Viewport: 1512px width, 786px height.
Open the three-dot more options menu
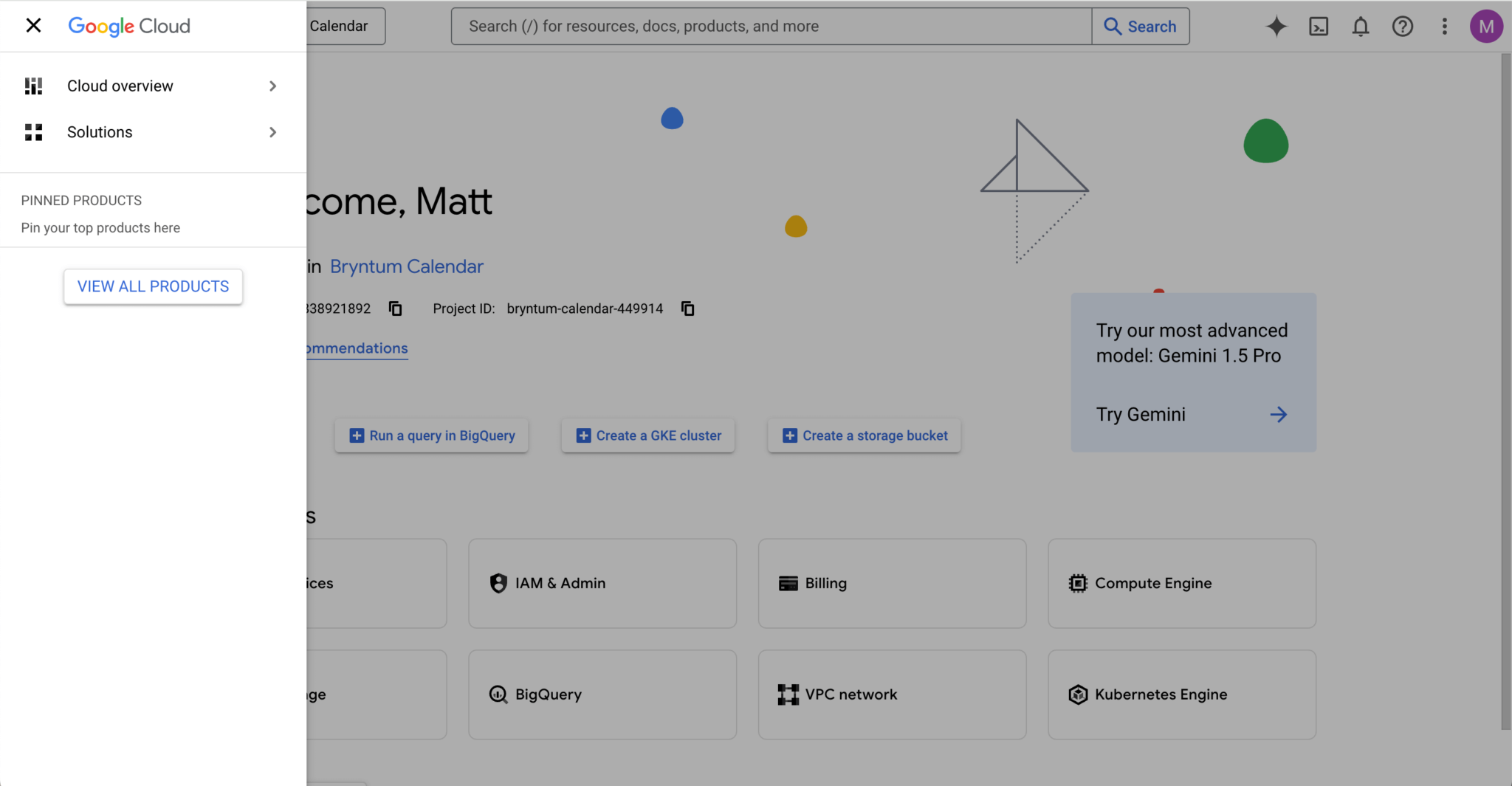click(x=1445, y=27)
